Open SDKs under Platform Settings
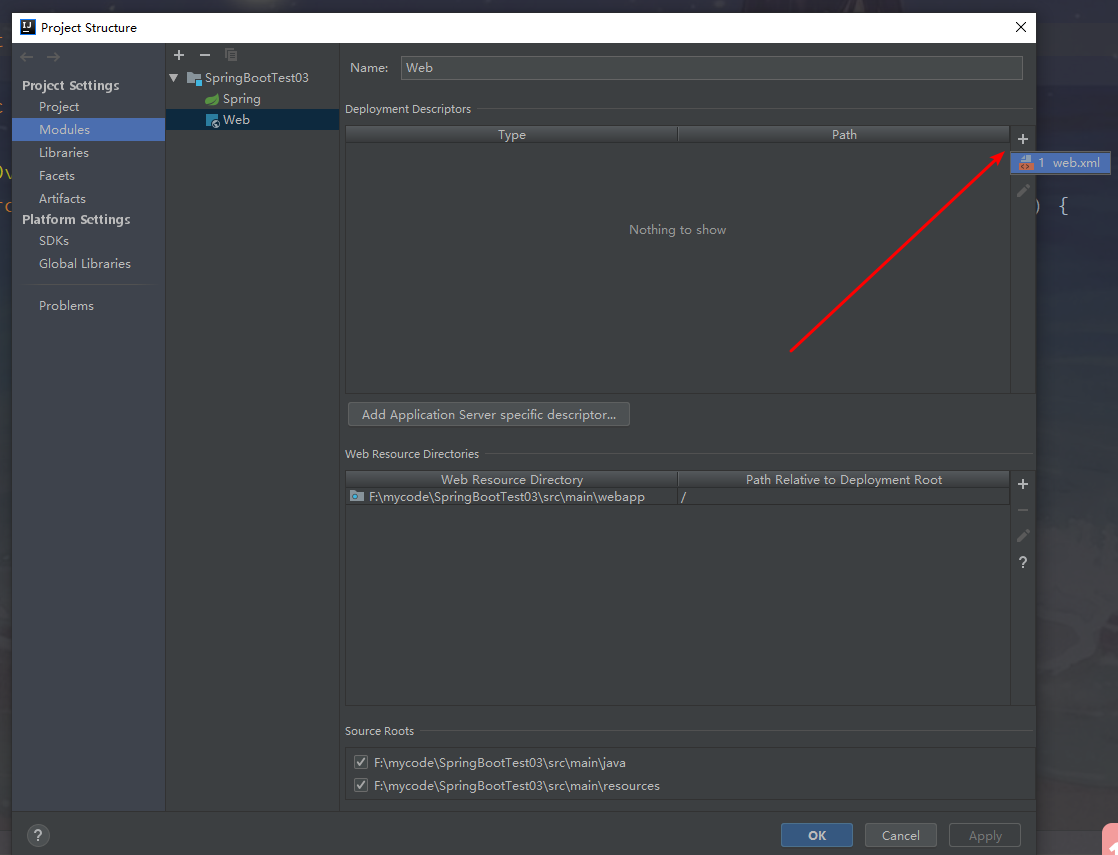 click(x=54, y=240)
